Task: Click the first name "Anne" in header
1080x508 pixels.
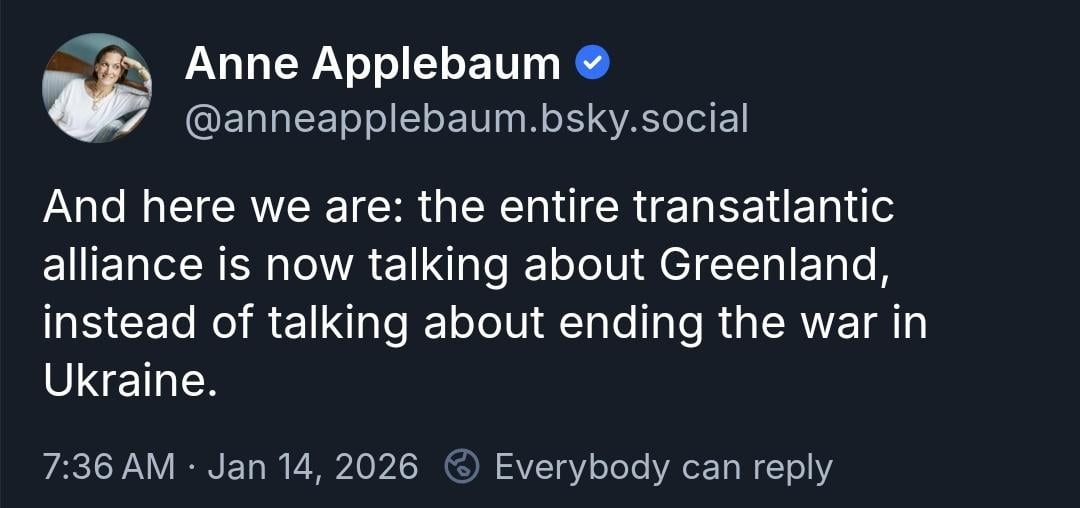Action: [241, 65]
